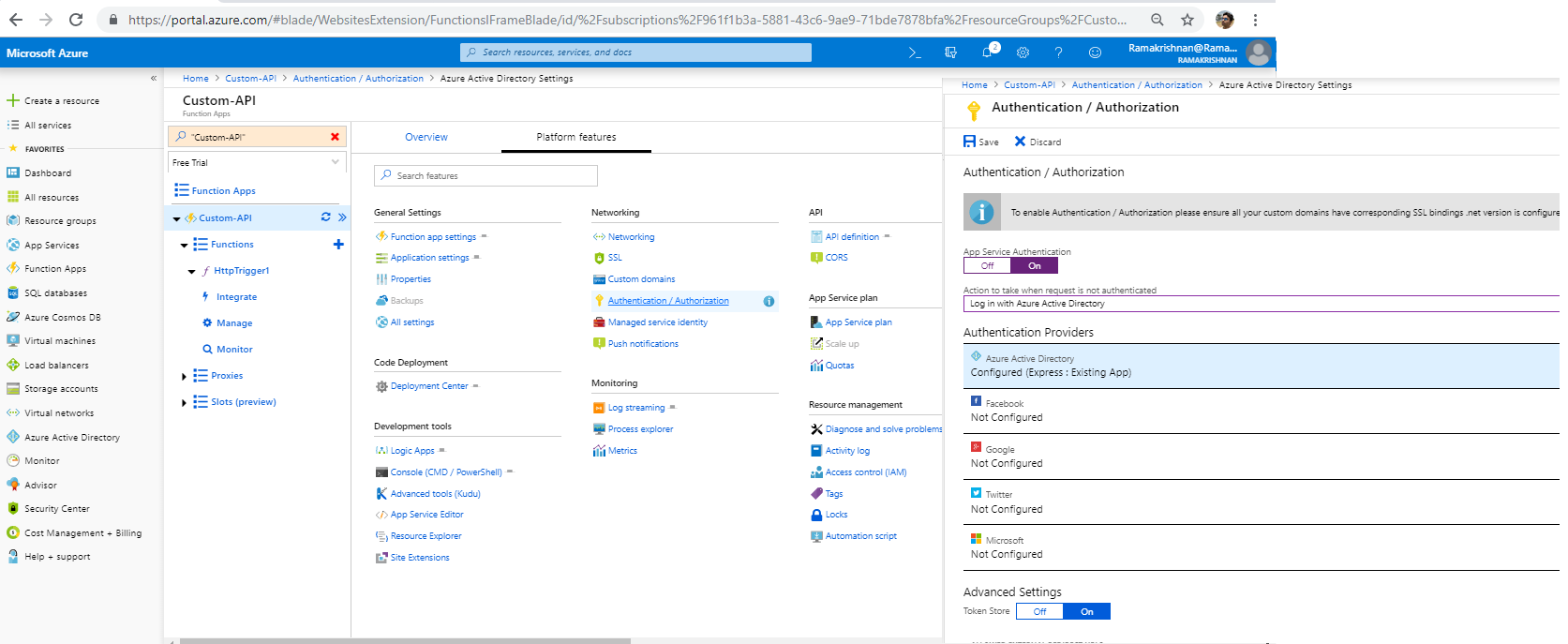
Task: Turn App Service Authentication Off
Action: coord(987,266)
